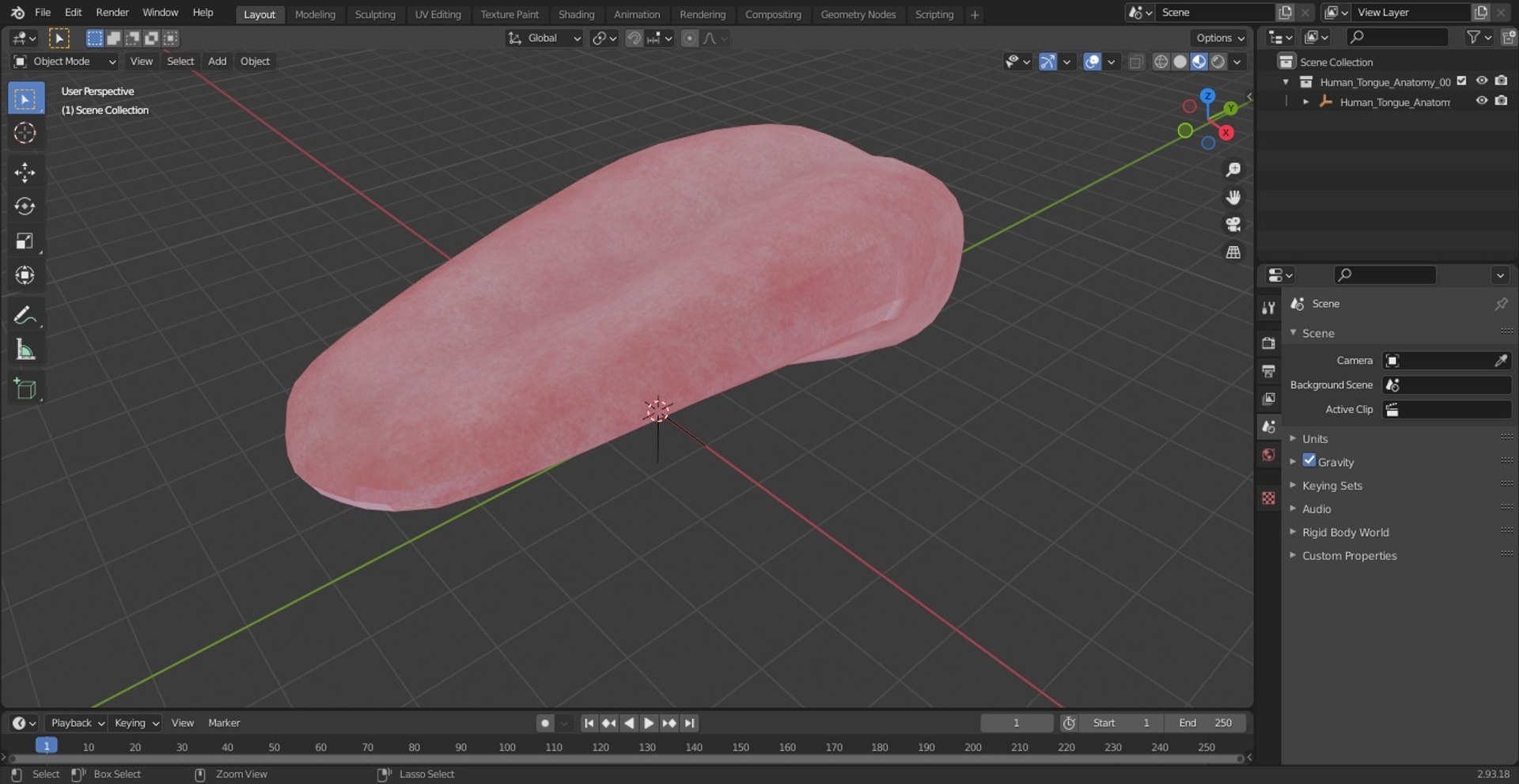Open the Output properties tab
Image resolution: width=1519 pixels, height=784 pixels.
1268,371
